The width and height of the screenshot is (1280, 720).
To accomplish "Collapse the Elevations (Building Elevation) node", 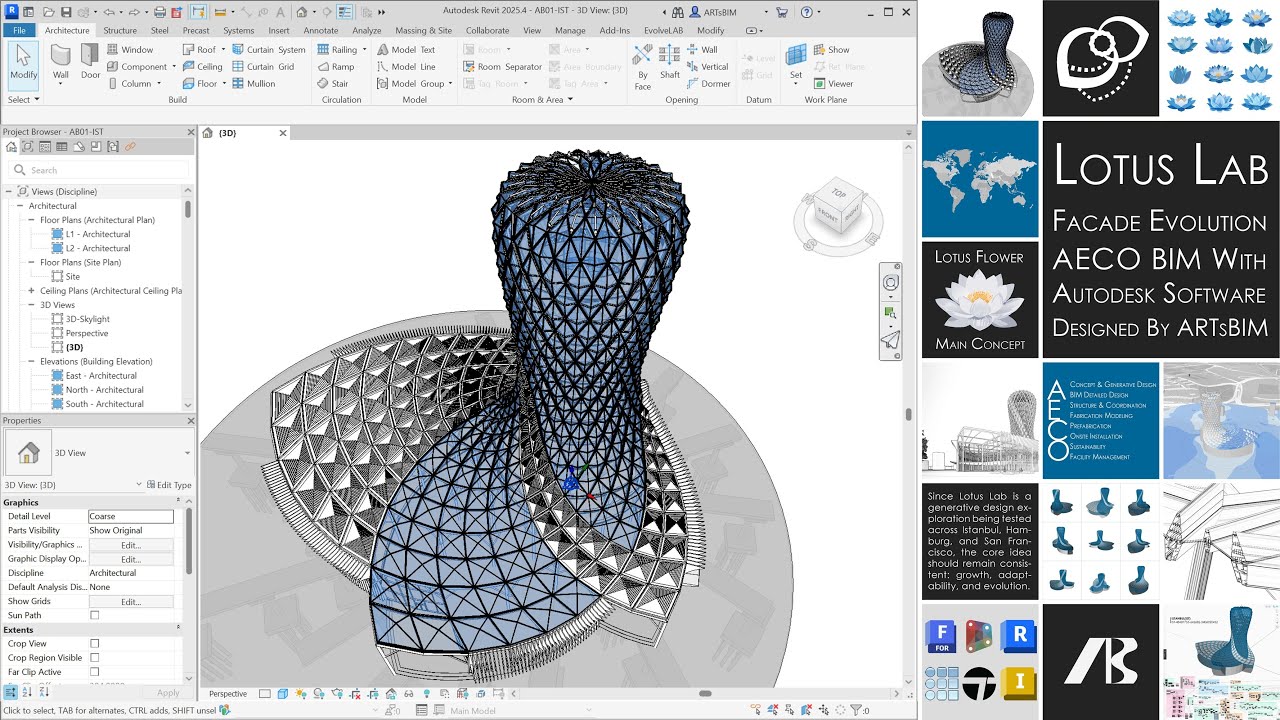I will pos(31,361).
